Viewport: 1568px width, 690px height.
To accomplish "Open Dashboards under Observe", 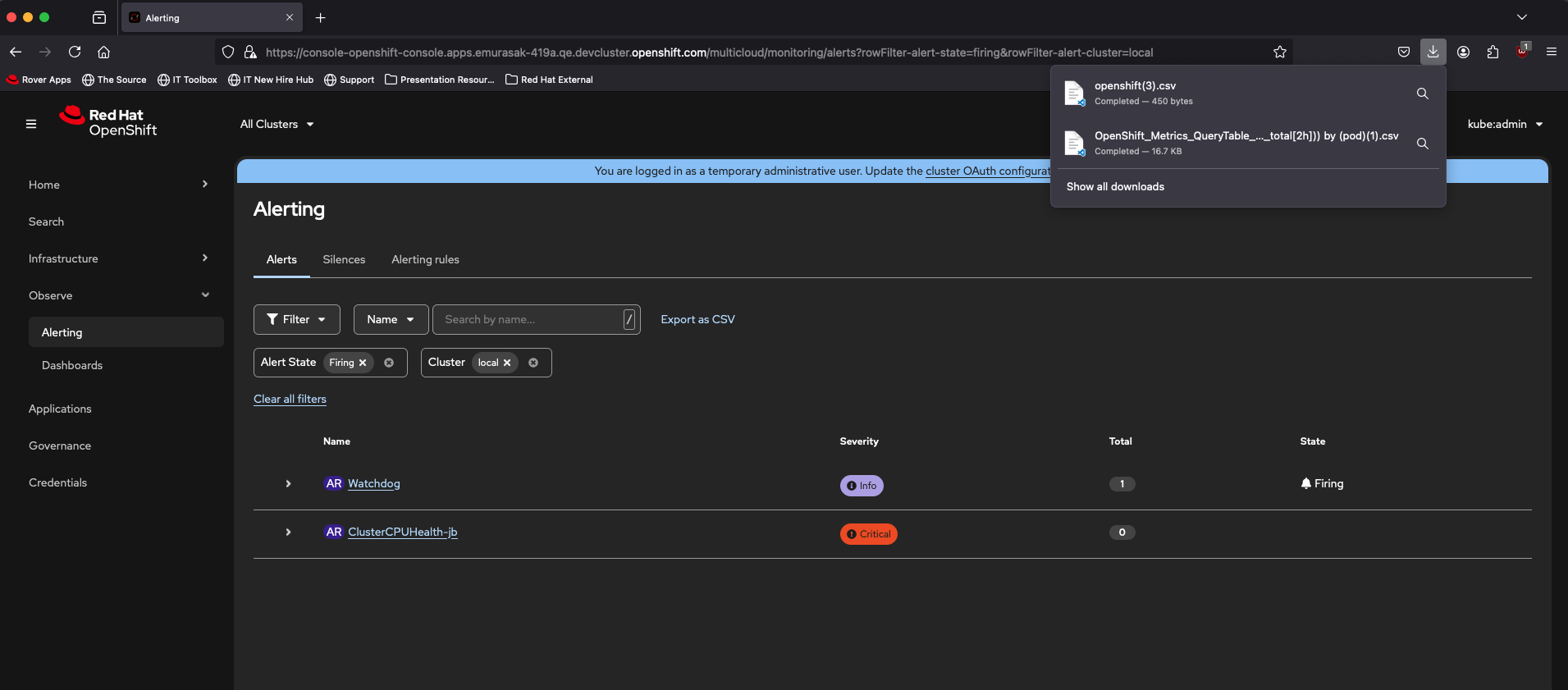I will 72,365.
